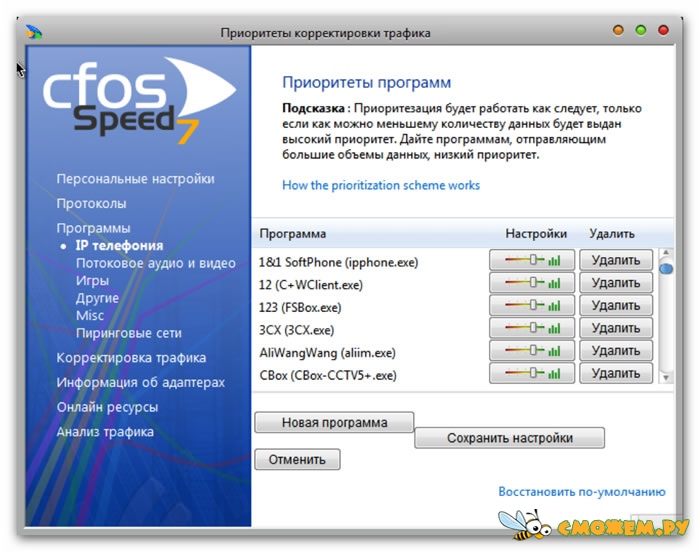Open priority settings for CBox (CBox-CCTV5+.exe)

pos(532,373)
